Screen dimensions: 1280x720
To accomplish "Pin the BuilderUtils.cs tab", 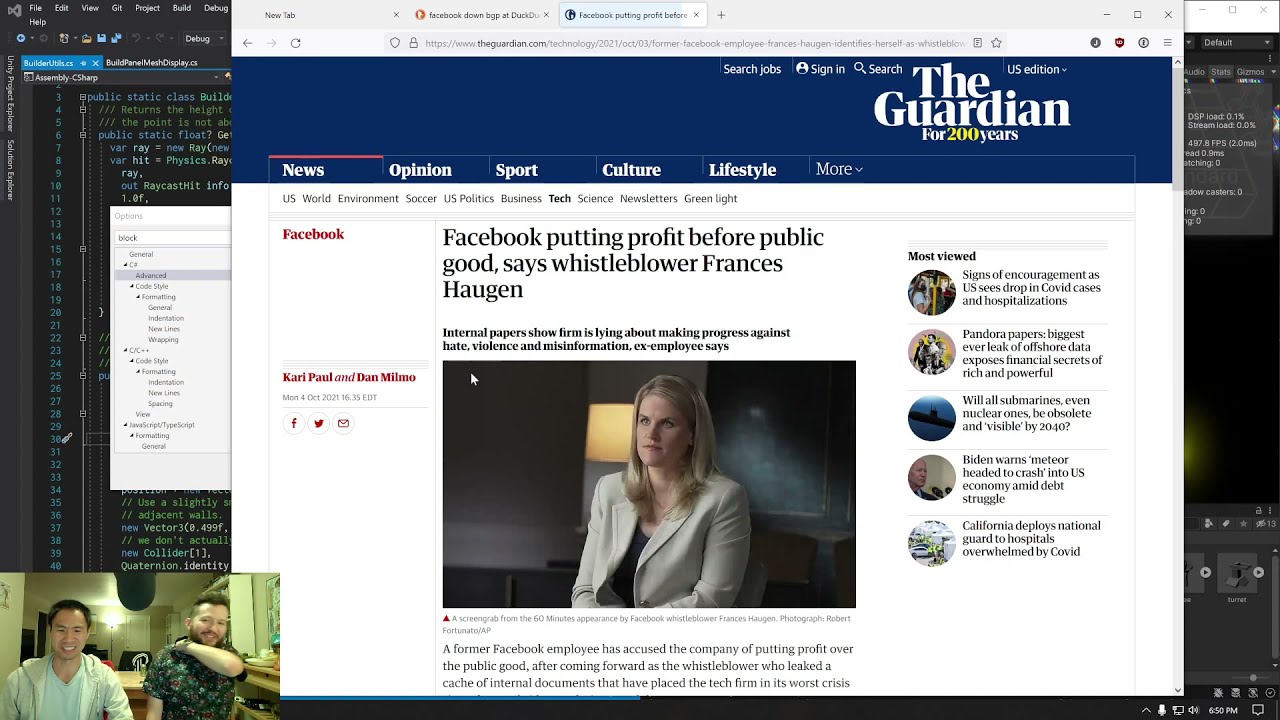I will [x=83, y=63].
